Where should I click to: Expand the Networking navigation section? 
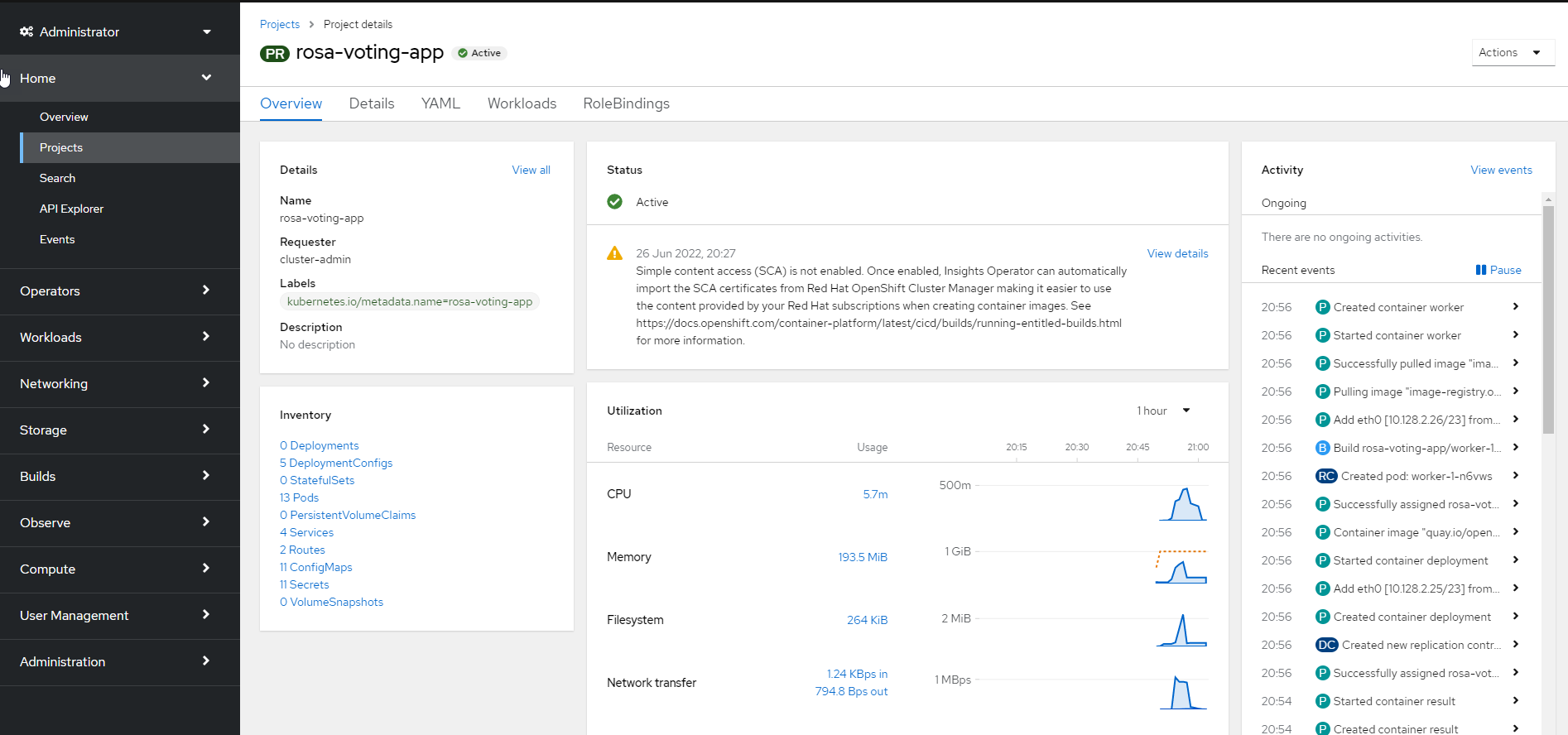click(120, 383)
